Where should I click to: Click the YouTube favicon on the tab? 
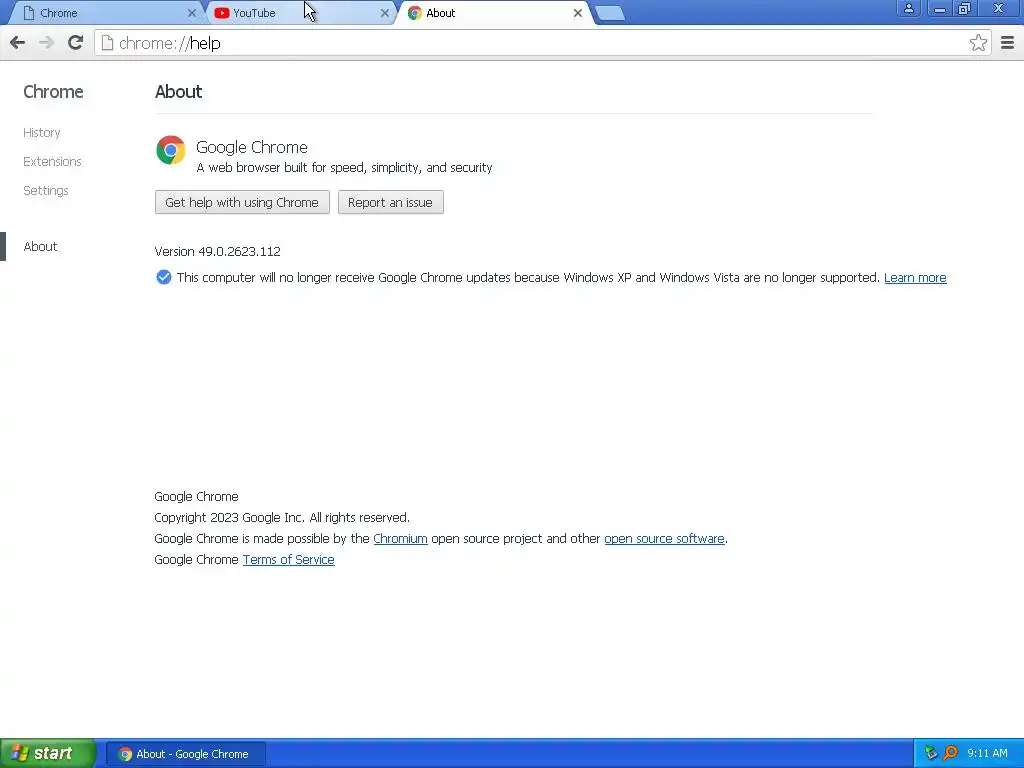click(x=221, y=13)
